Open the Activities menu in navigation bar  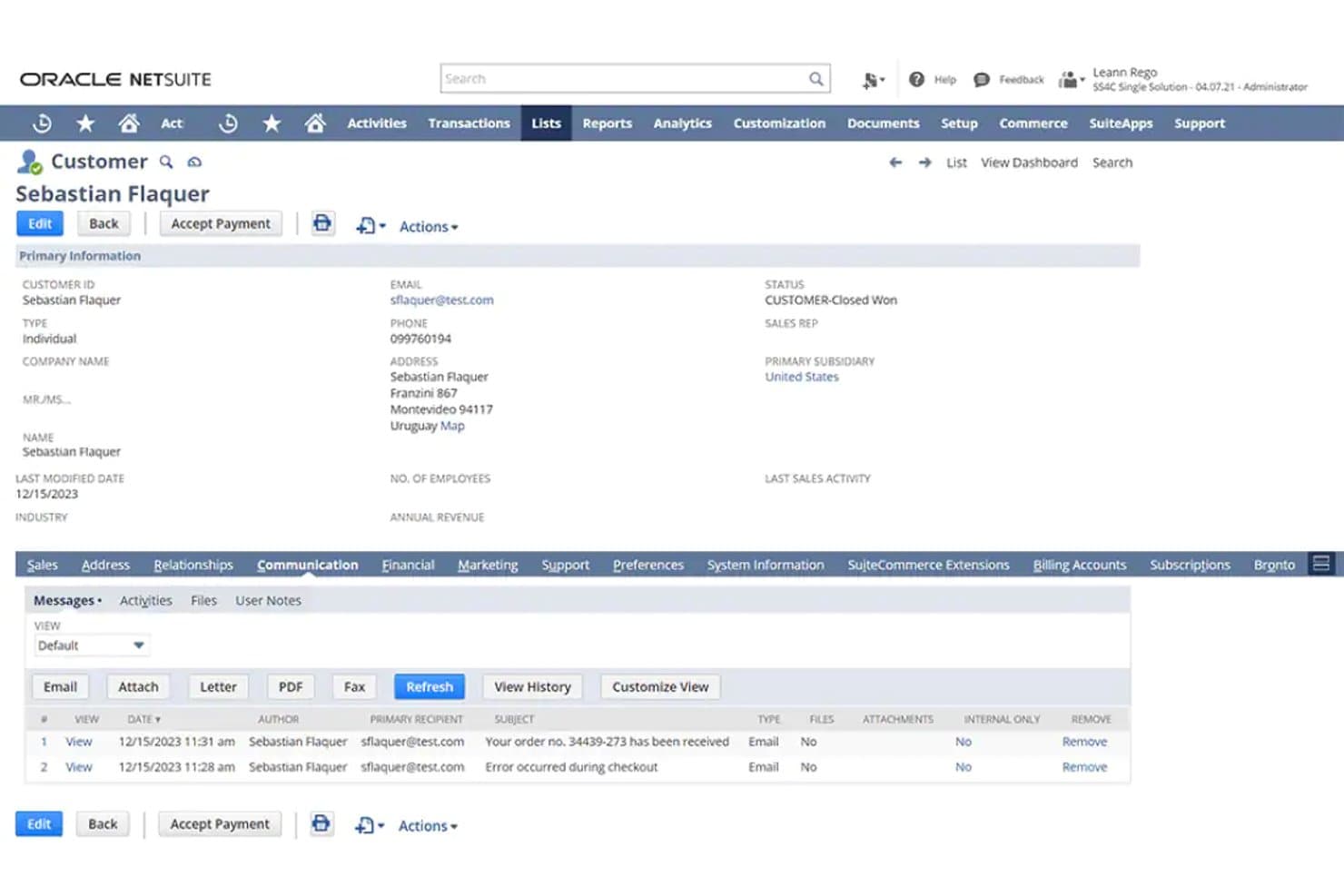click(x=377, y=123)
